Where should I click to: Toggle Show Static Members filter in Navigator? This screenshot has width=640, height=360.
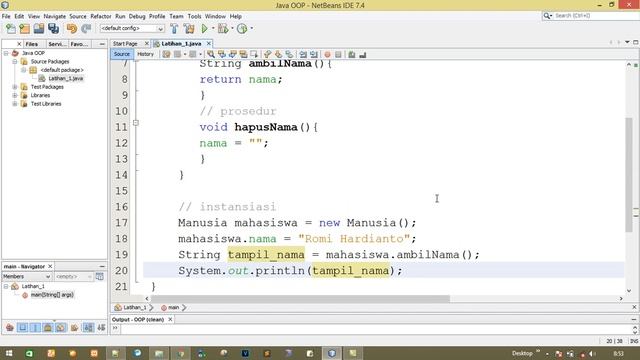pyautogui.click(x=35, y=327)
